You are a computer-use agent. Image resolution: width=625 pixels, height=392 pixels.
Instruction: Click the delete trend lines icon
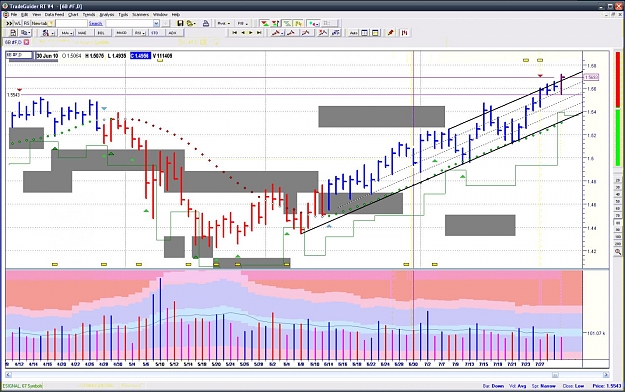[x=322, y=33]
